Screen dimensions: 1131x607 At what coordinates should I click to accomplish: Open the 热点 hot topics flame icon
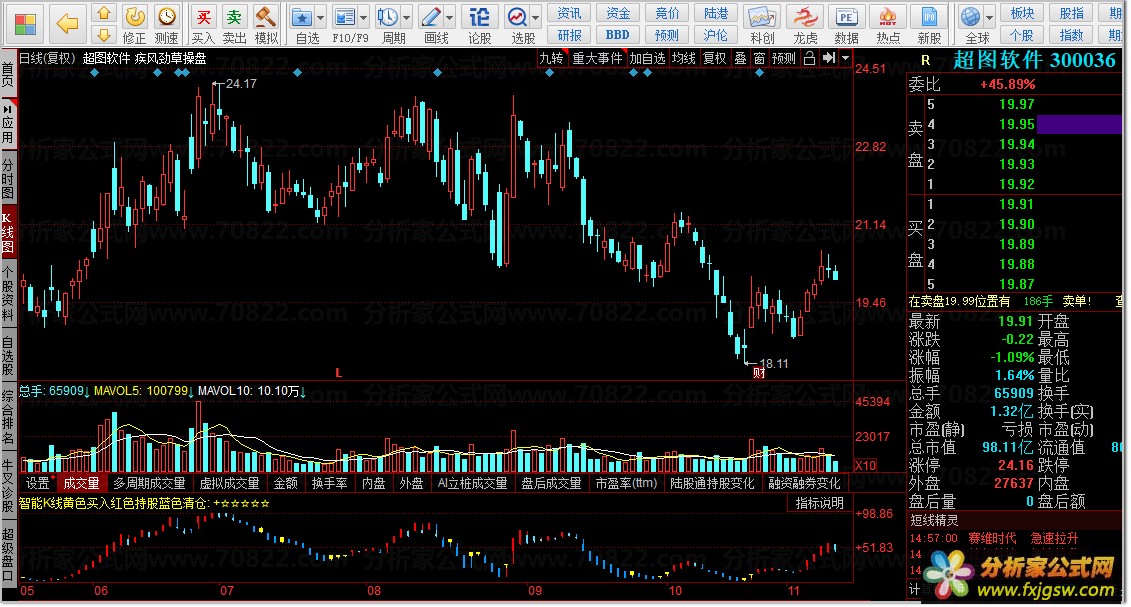coord(888,17)
